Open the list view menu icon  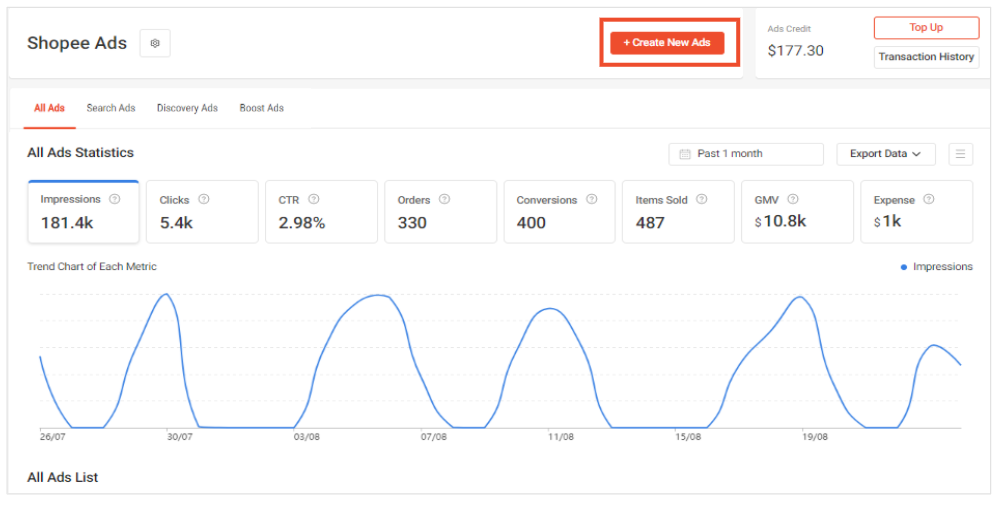(960, 154)
